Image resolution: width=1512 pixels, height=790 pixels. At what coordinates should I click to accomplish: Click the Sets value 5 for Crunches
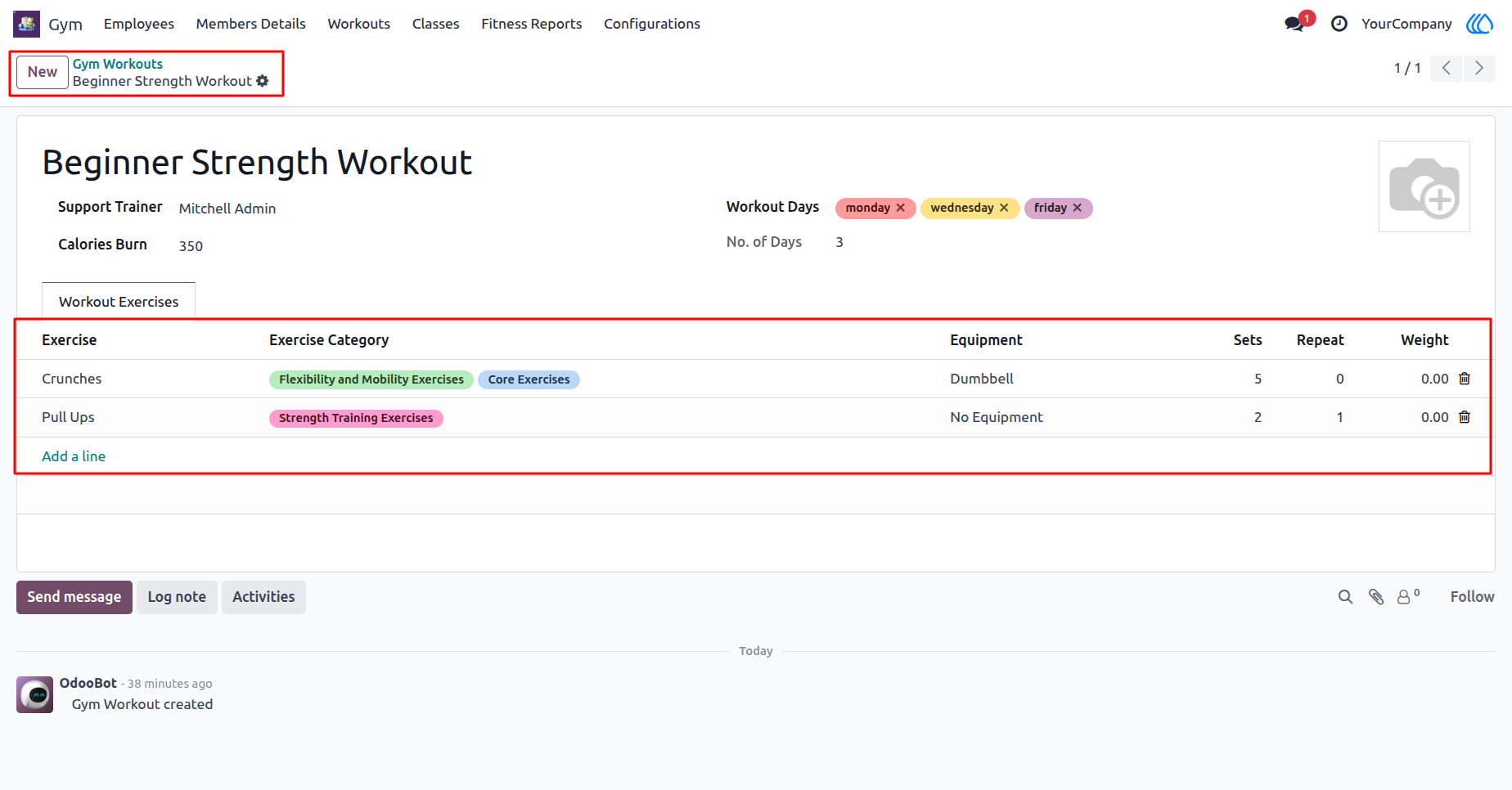(x=1258, y=379)
